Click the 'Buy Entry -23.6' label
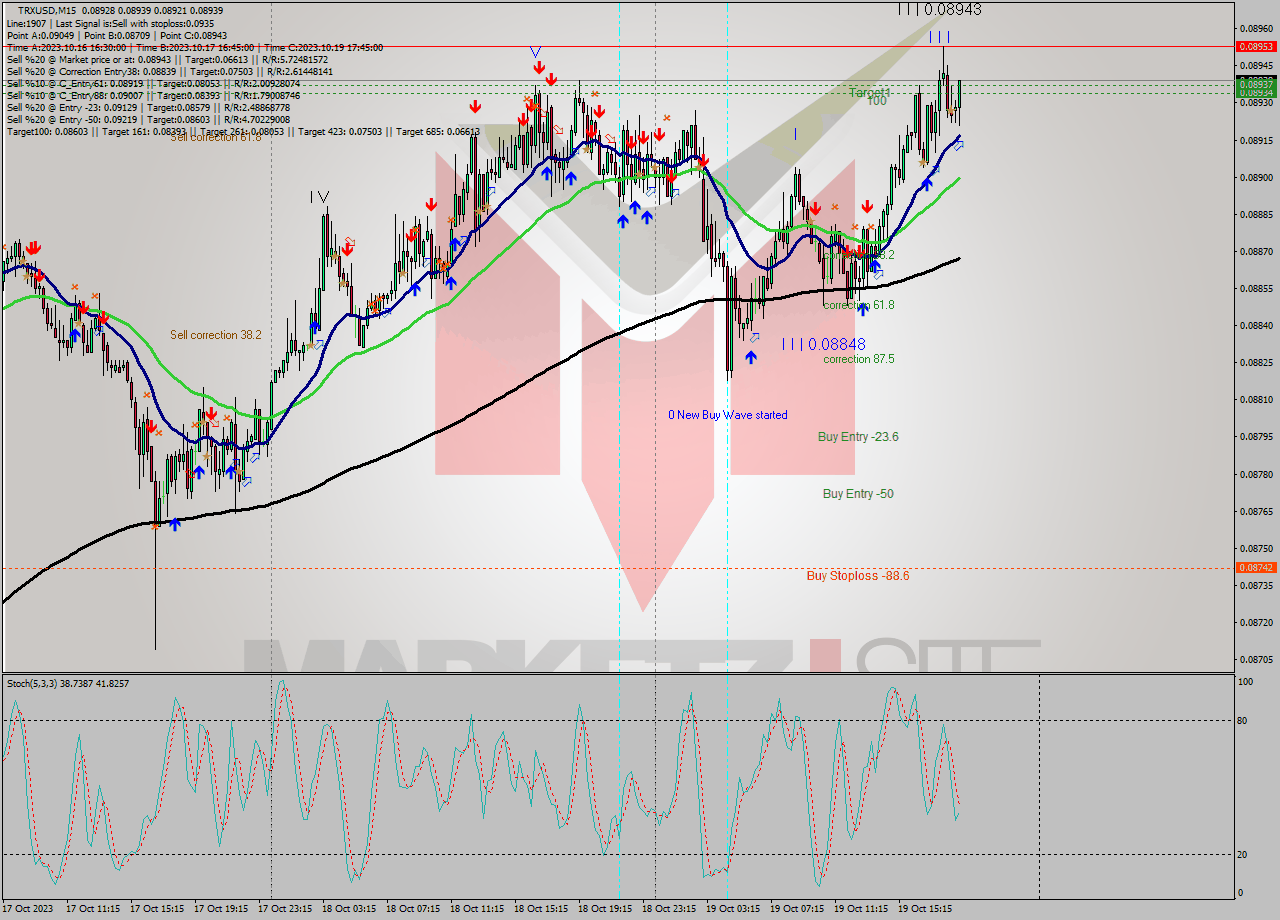 point(858,437)
